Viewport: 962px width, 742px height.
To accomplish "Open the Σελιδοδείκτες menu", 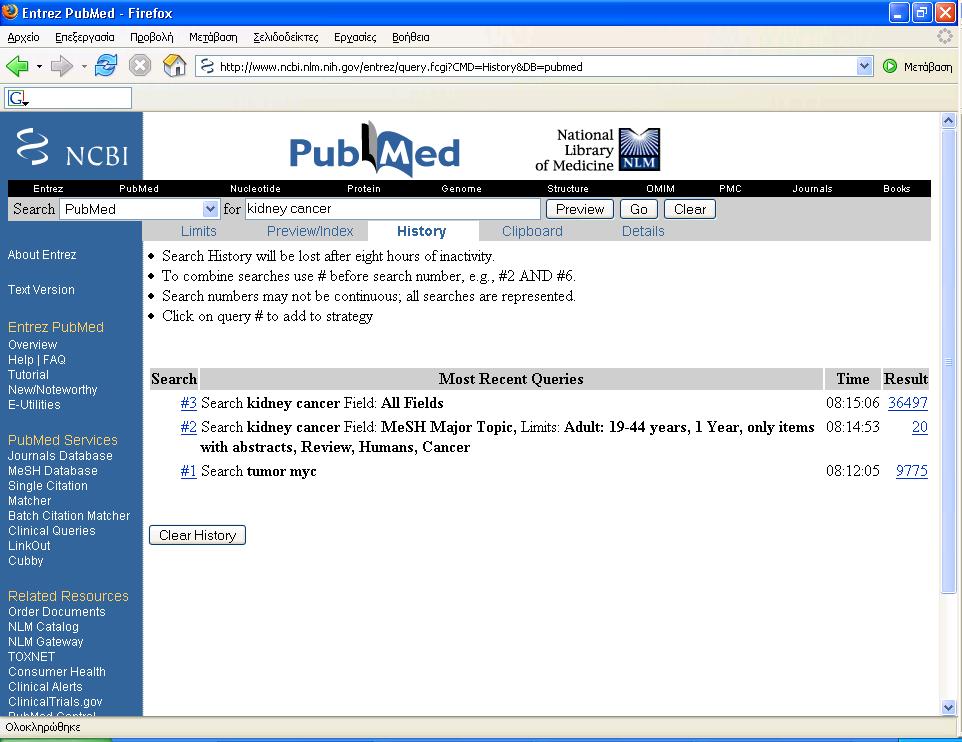I will pos(285,37).
